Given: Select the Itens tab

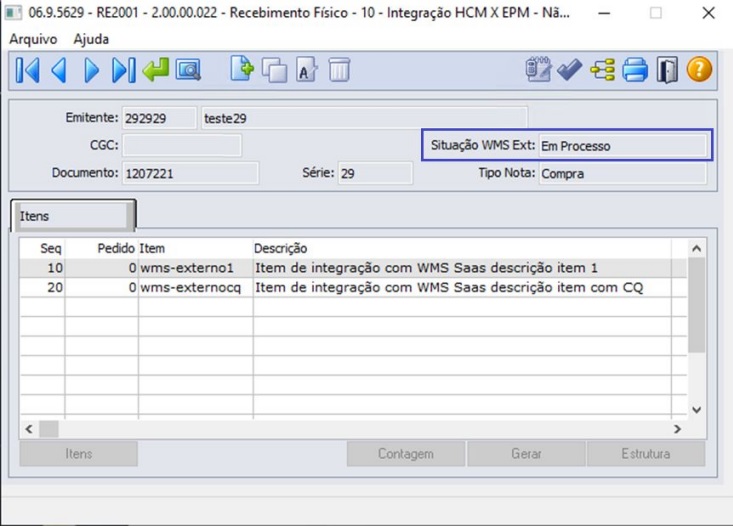Looking at the screenshot, I should 73,216.
